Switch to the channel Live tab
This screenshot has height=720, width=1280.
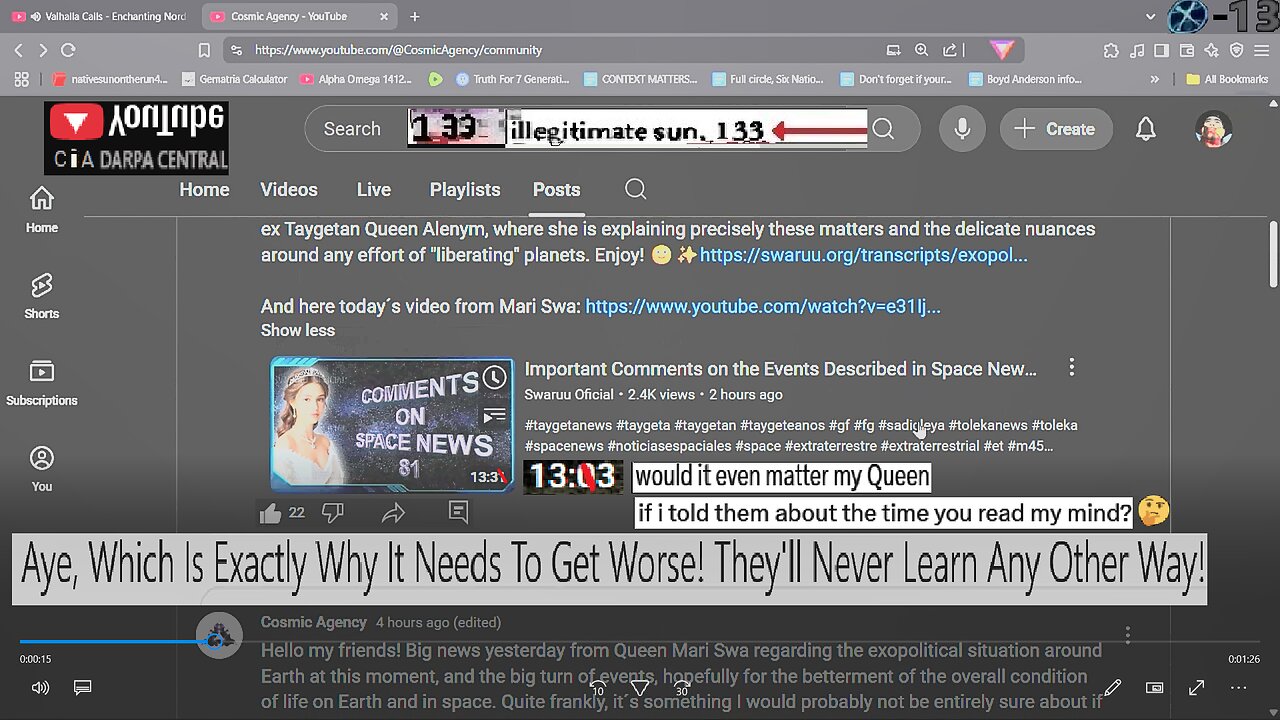click(374, 190)
